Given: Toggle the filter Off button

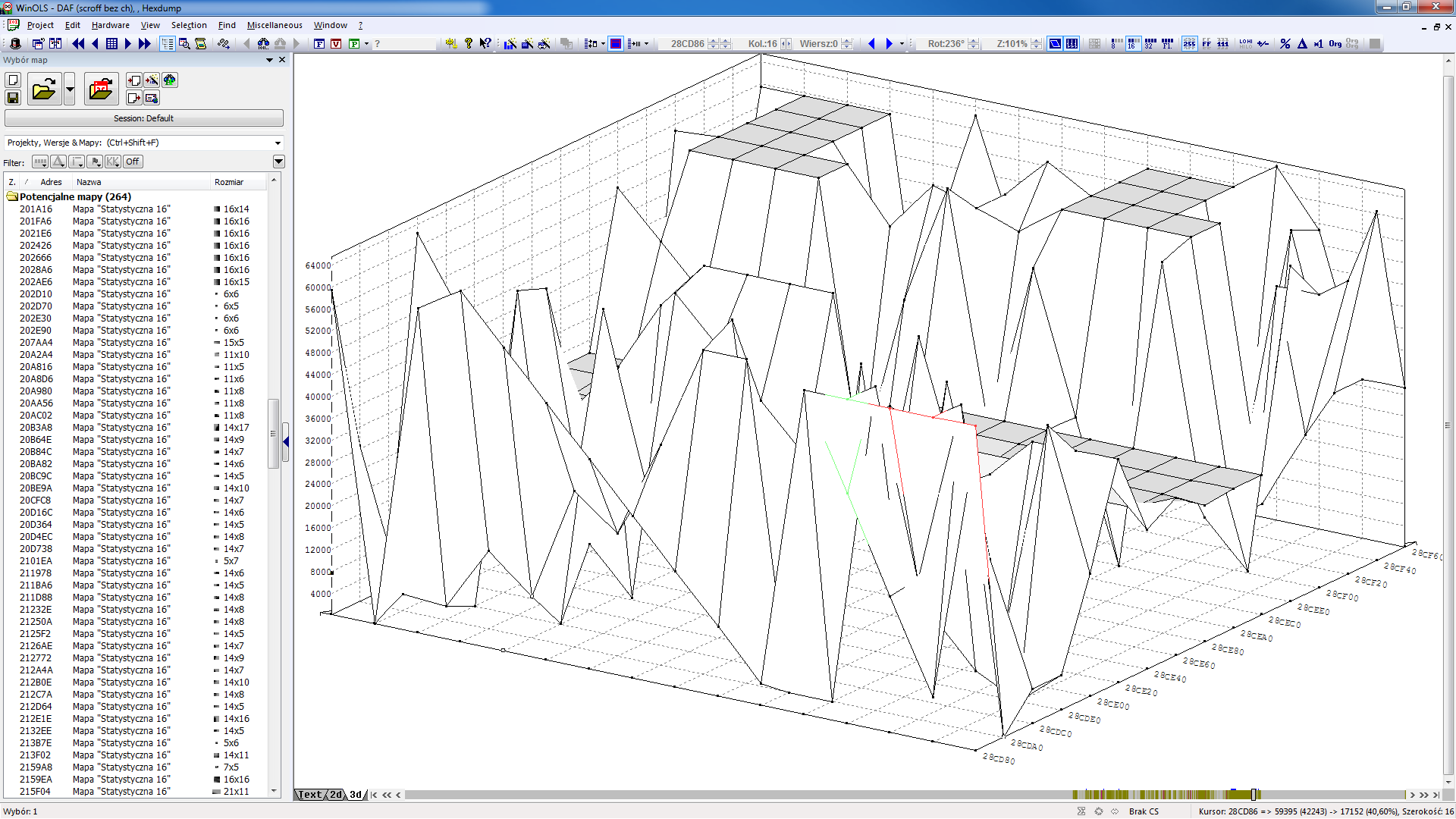Looking at the screenshot, I should pos(133,162).
